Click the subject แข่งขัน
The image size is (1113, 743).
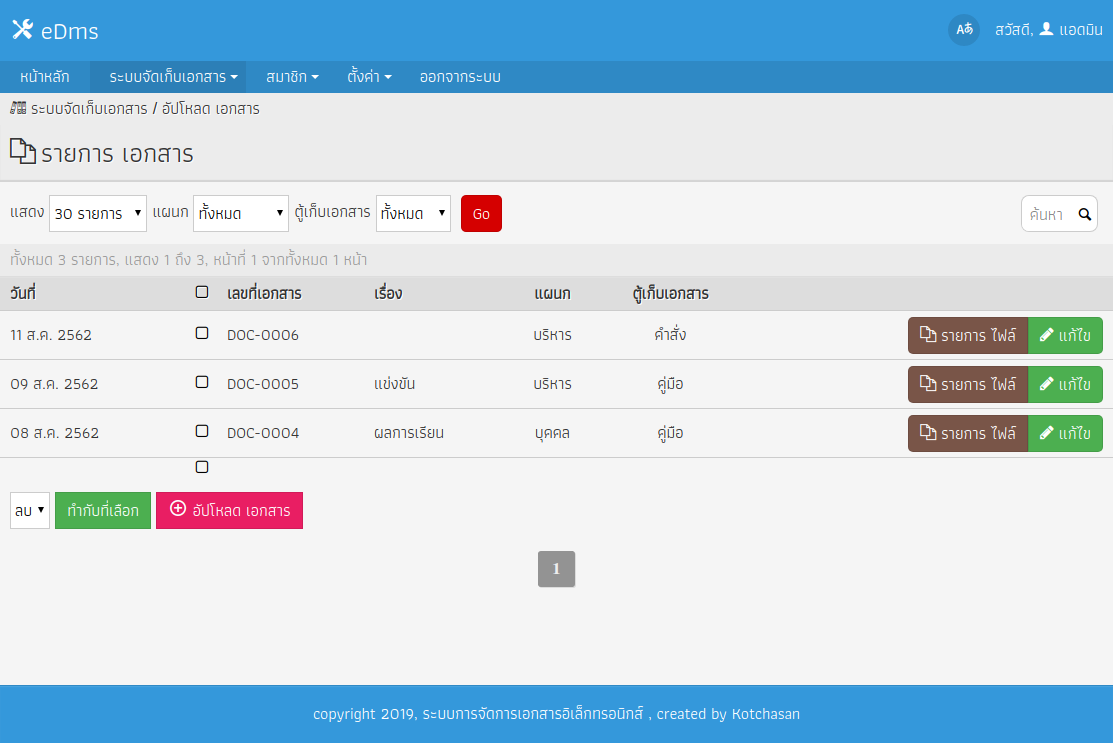pyautogui.click(x=395, y=384)
